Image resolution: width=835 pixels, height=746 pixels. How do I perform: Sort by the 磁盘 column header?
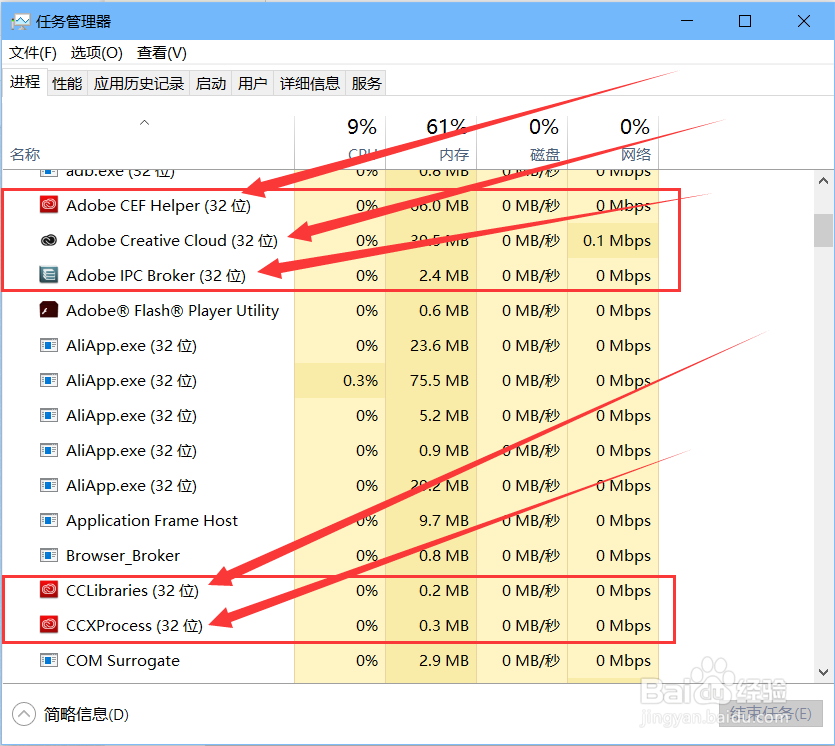point(522,142)
